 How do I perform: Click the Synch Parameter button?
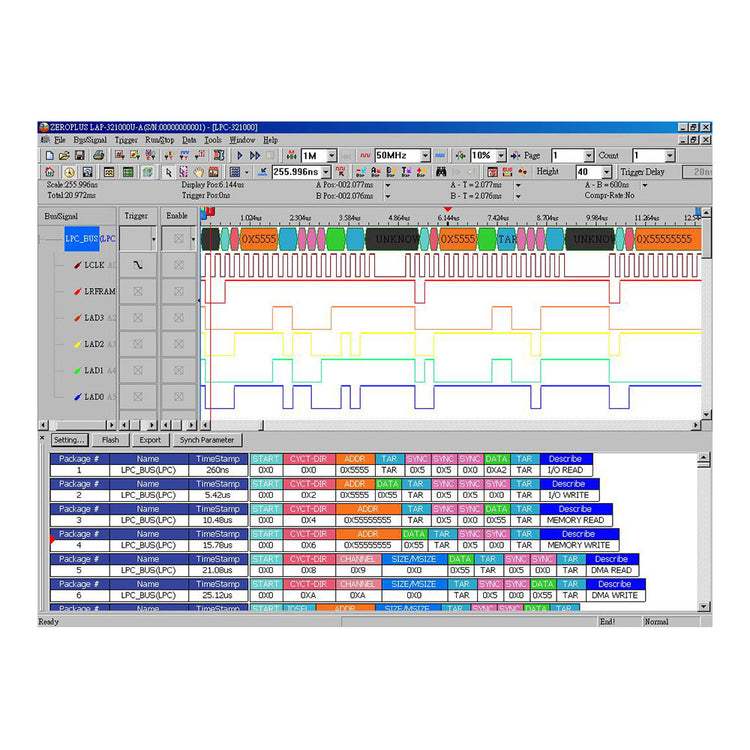207,440
